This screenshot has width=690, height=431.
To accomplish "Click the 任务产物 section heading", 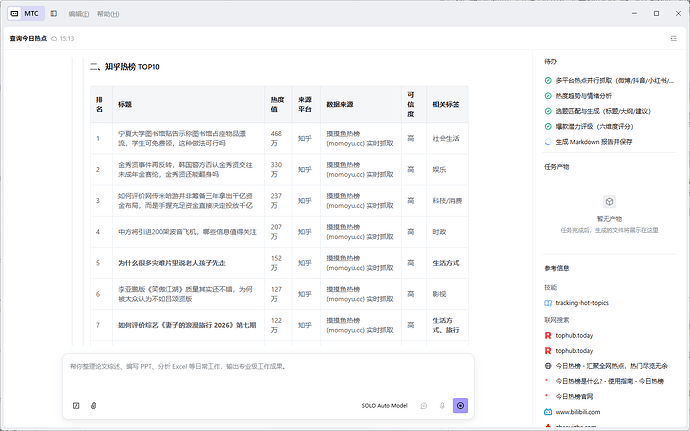I will coord(557,167).
